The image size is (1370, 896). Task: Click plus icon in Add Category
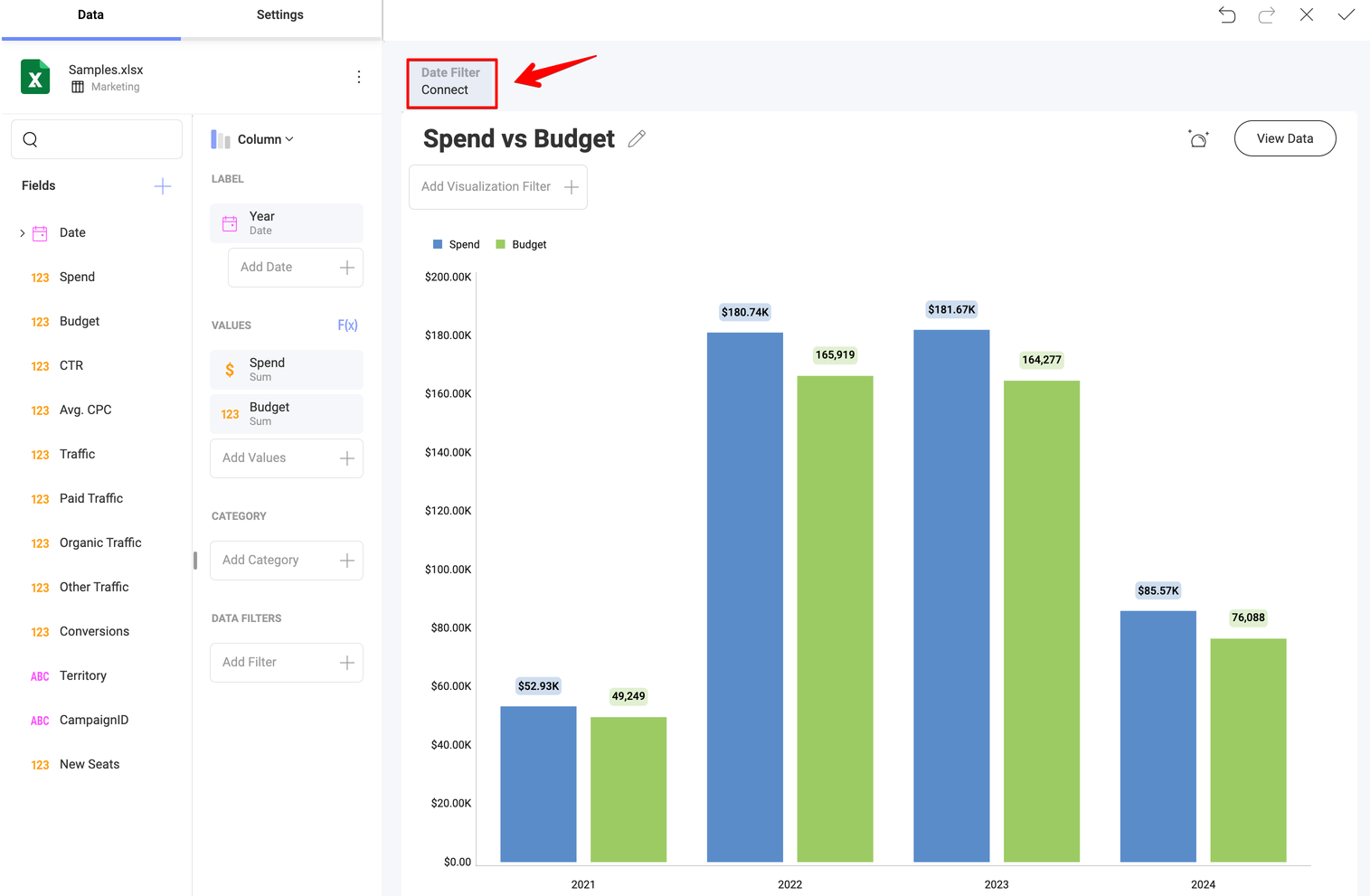[347, 561]
